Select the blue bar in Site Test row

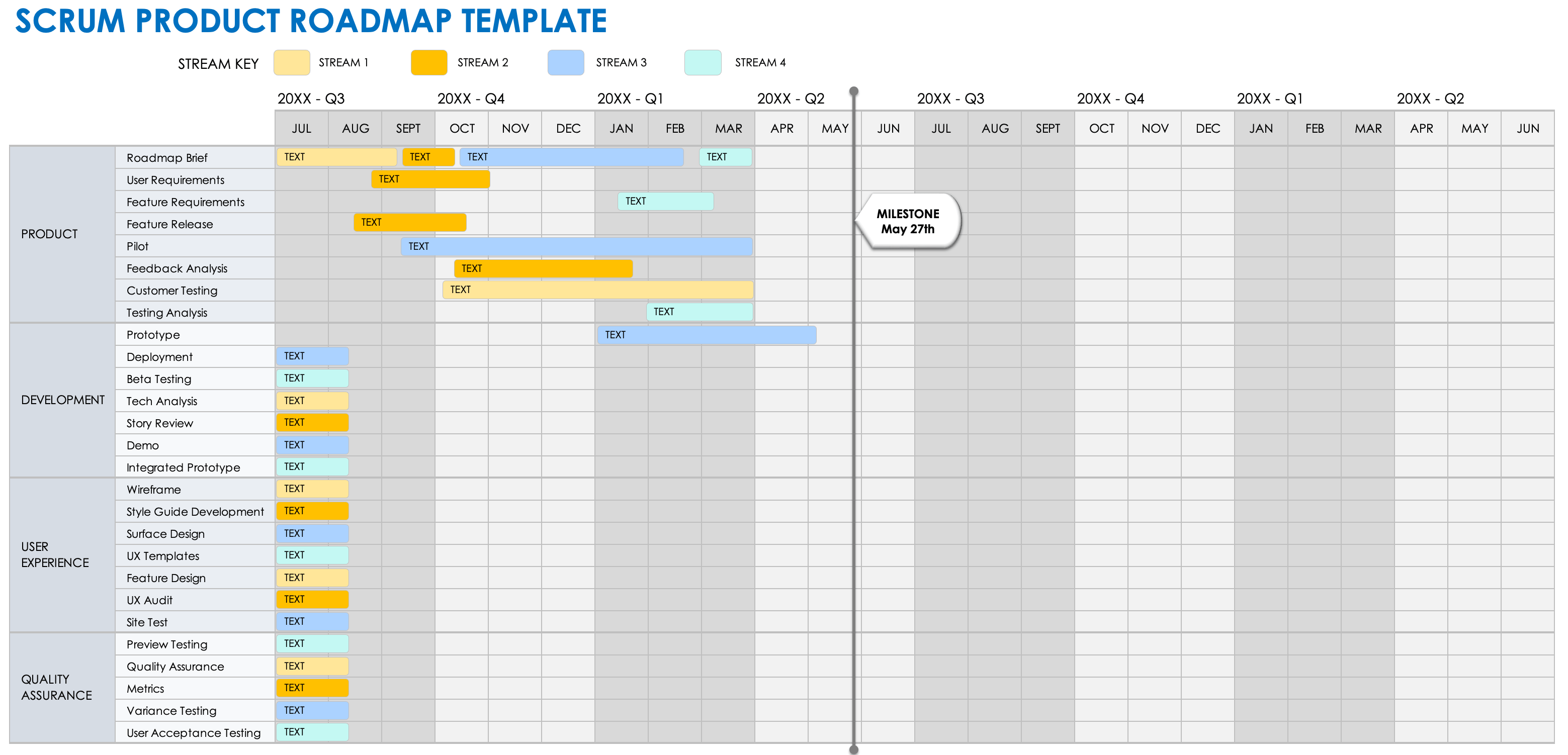[312, 621]
